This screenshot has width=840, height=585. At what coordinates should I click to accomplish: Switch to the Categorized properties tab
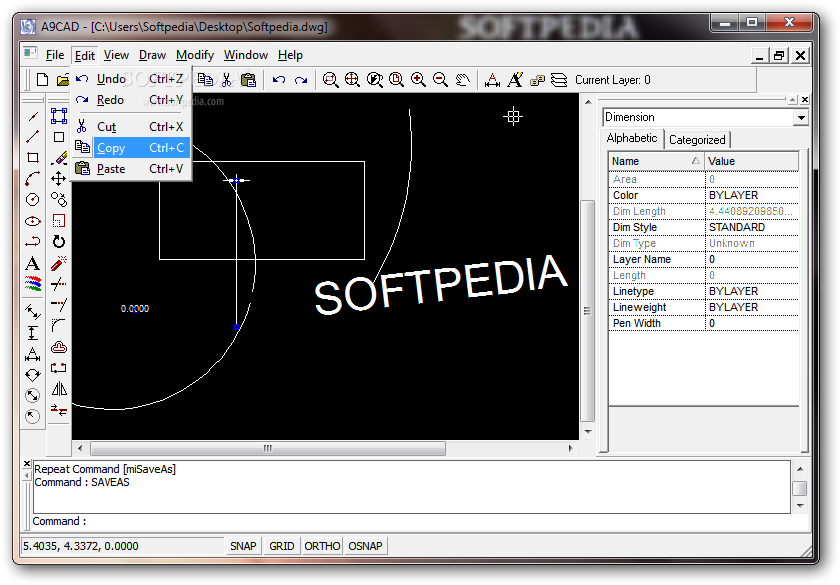pos(697,140)
